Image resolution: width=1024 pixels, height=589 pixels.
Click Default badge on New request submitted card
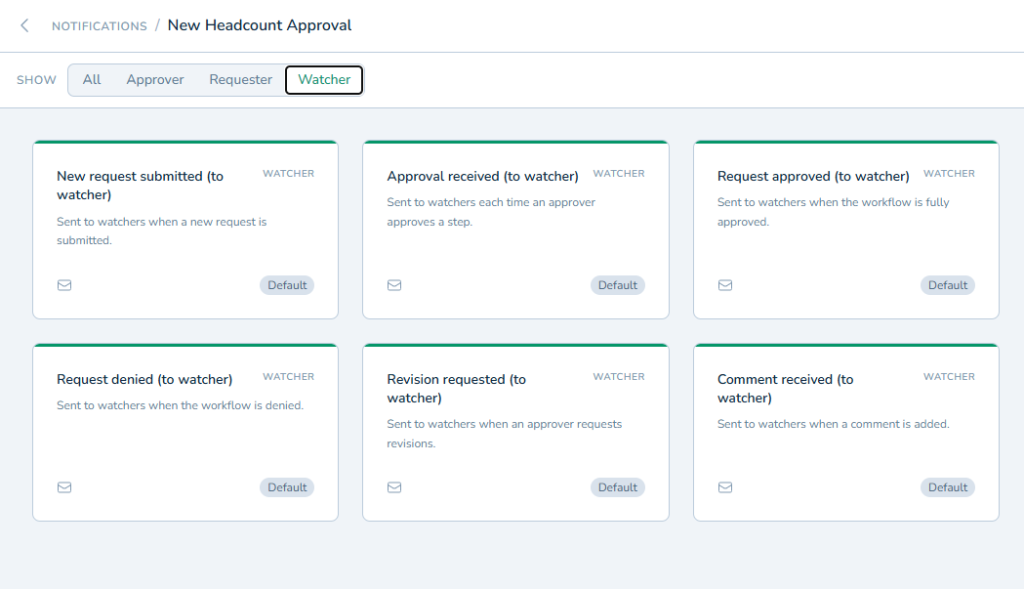click(287, 285)
